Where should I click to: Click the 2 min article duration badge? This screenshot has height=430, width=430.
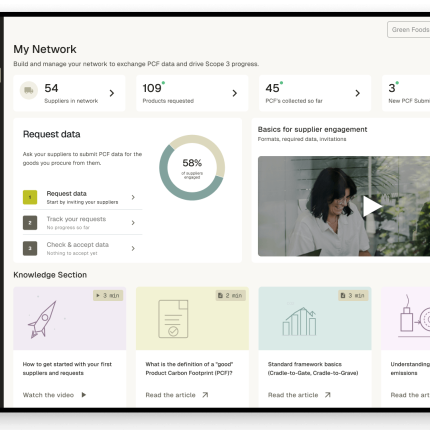[231, 295]
